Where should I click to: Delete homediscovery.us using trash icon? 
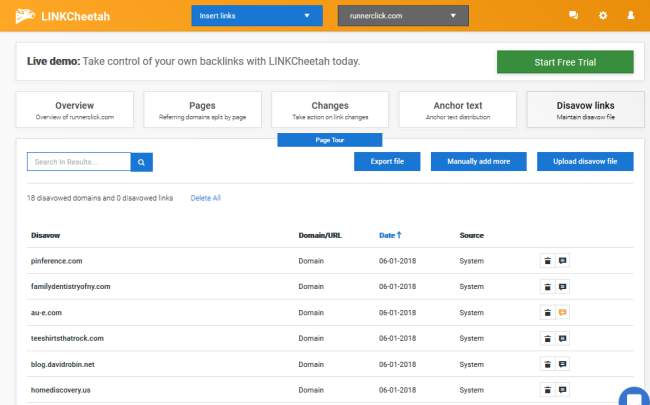(x=547, y=390)
